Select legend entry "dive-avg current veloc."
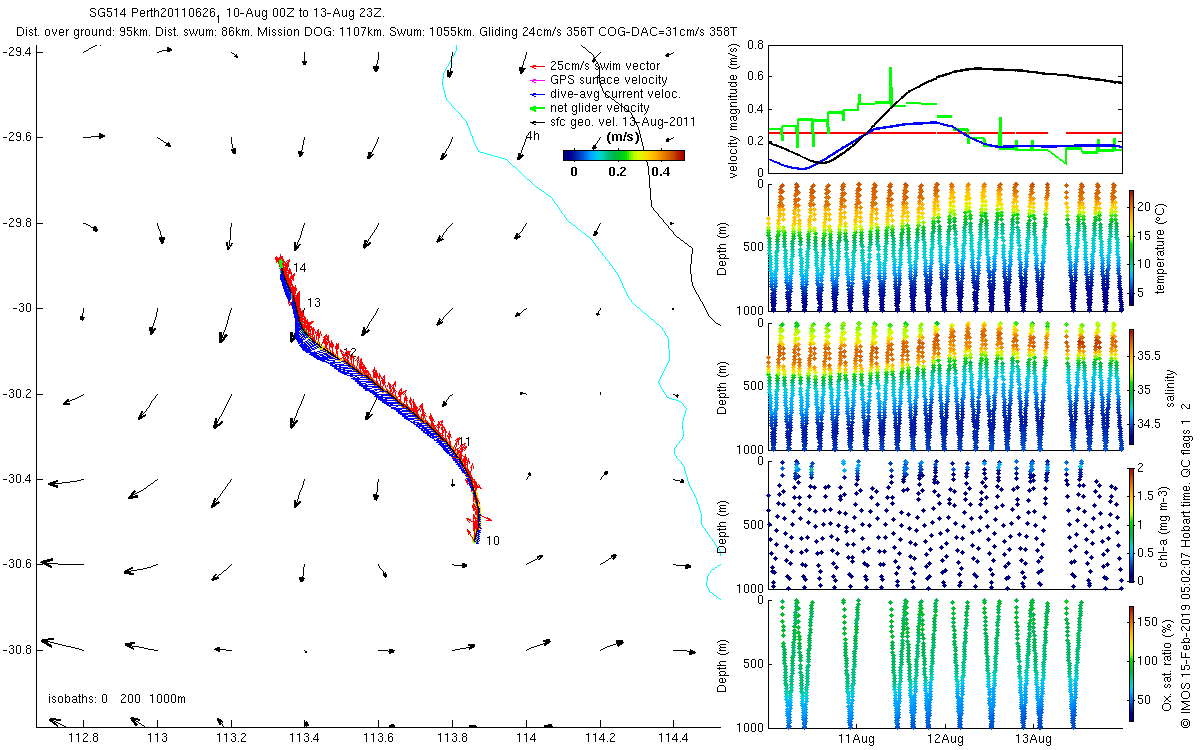Viewport: 1200px width, 750px height. point(615,93)
